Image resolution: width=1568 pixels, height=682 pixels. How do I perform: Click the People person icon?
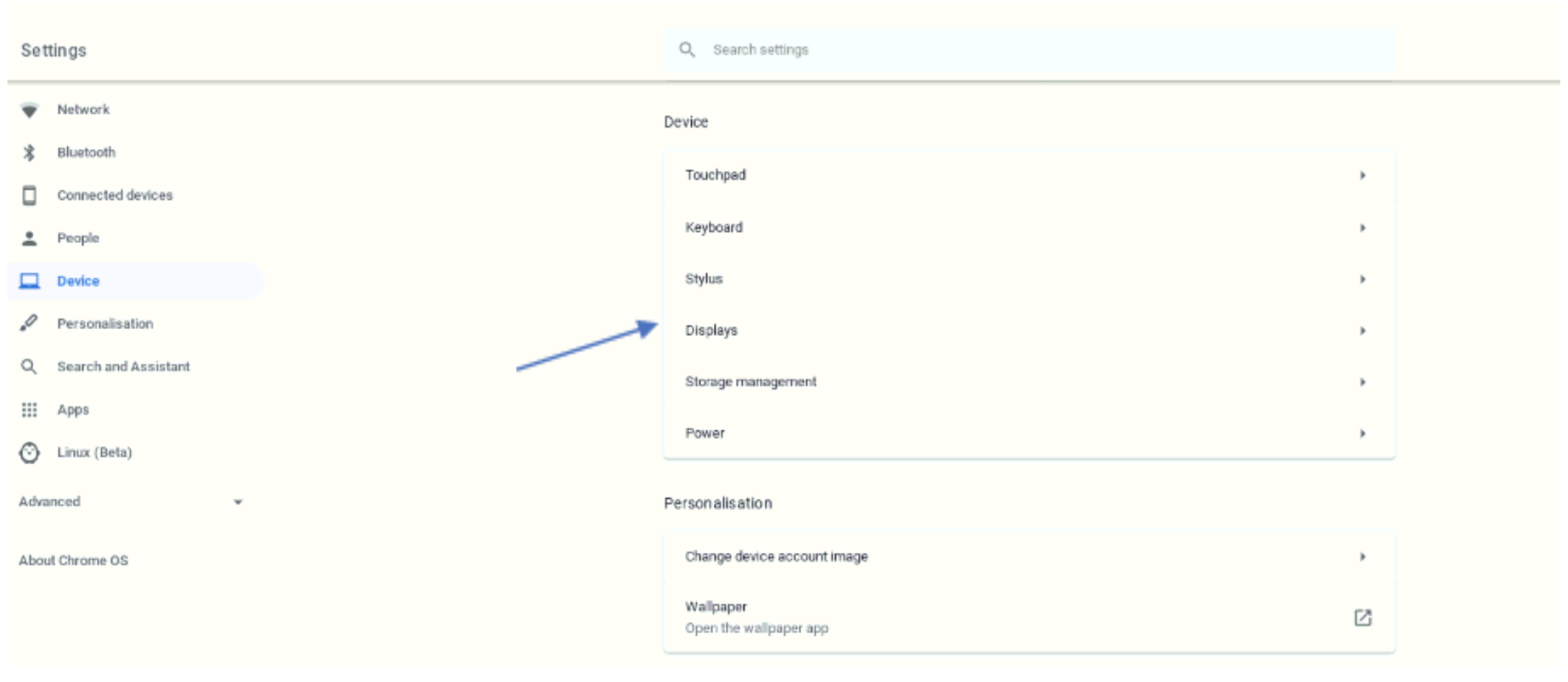tap(30, 238)
